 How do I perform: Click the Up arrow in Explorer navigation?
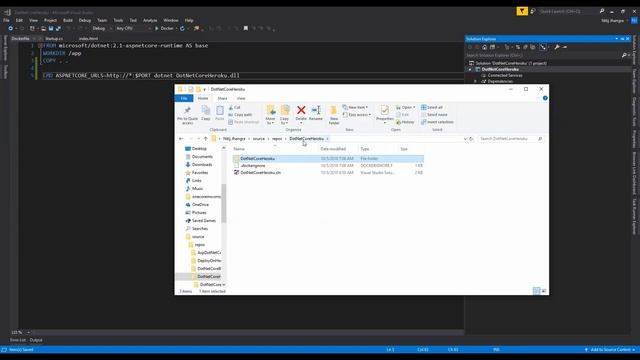coord(205,139)
